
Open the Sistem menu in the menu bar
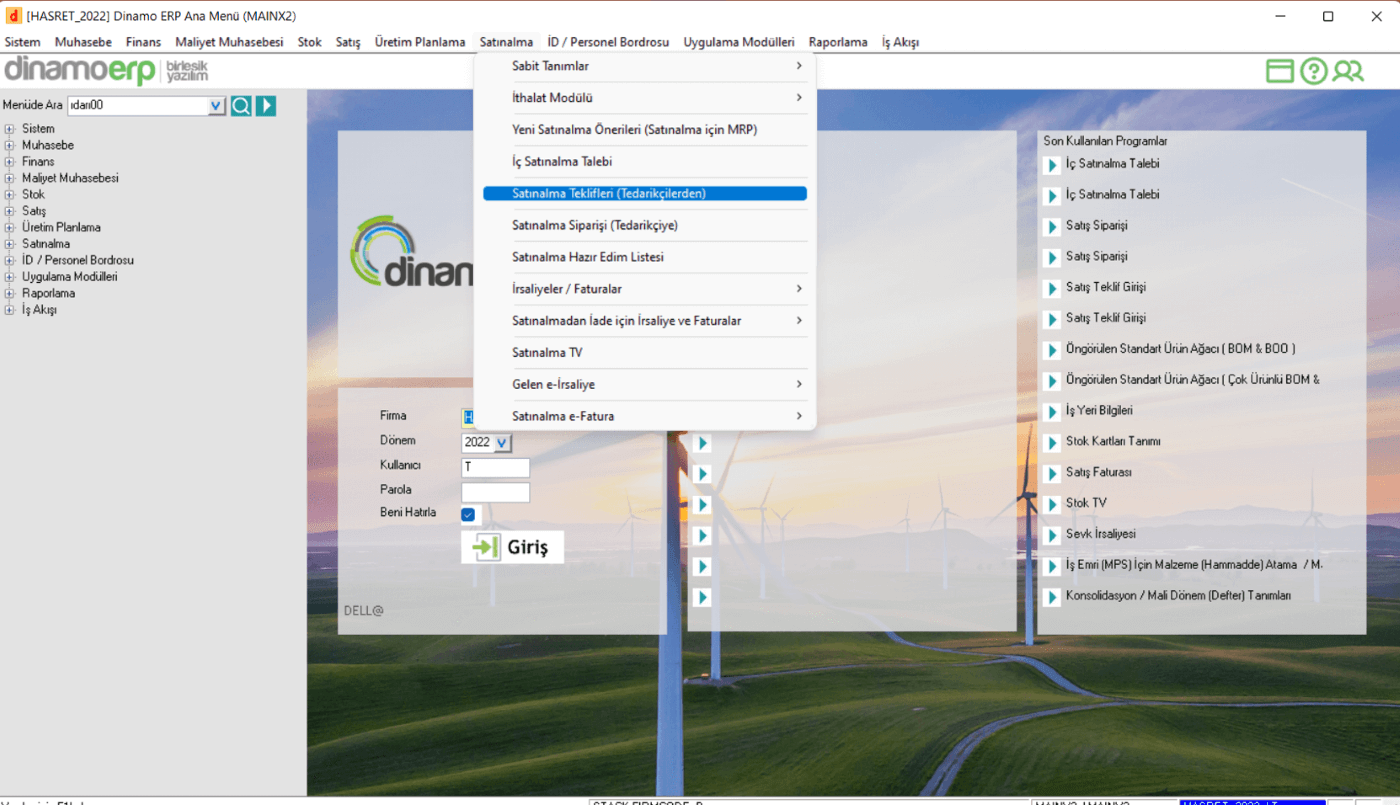tap(23, 42)
